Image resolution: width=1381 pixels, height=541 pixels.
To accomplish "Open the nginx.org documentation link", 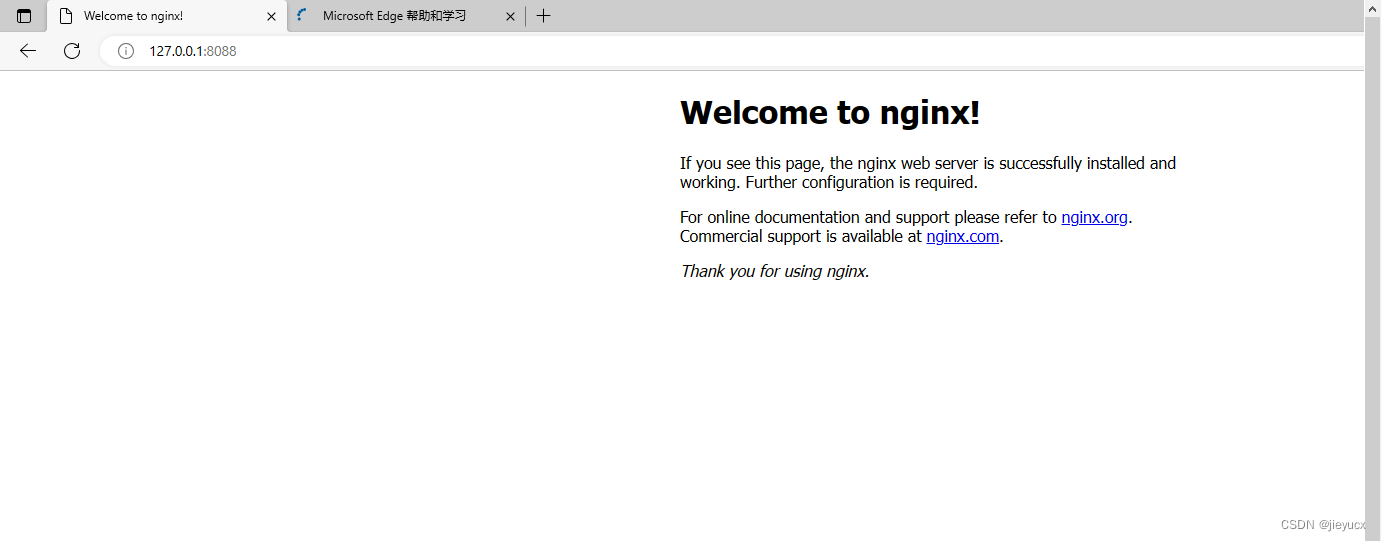I will click(x=1094, y=217).
